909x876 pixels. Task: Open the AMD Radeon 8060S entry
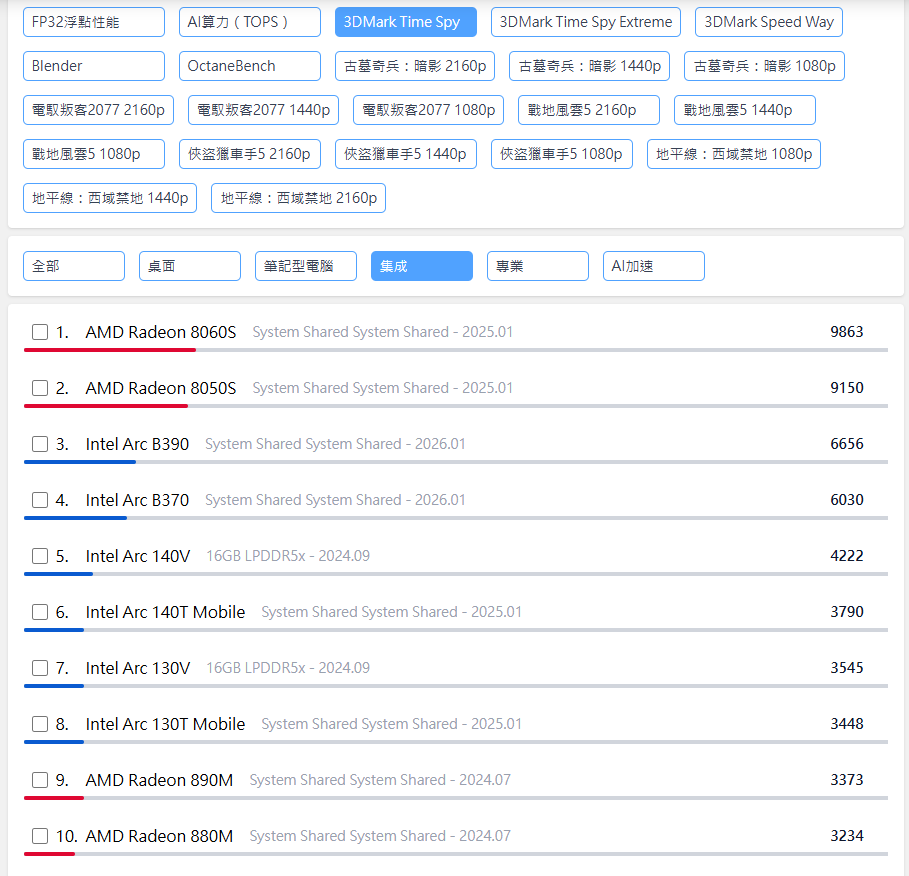coord(161,332)
